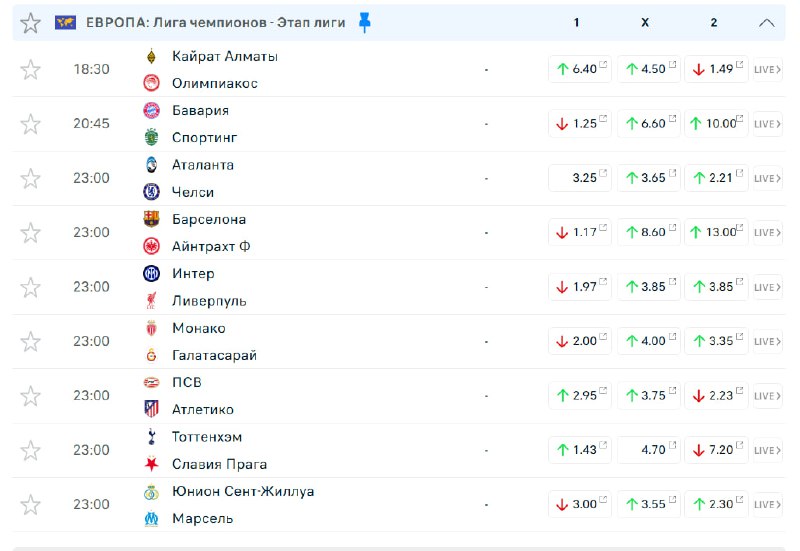800x551 pixels.
Task: Click the blue pin icon beside league title
Action: coord(364,22)
